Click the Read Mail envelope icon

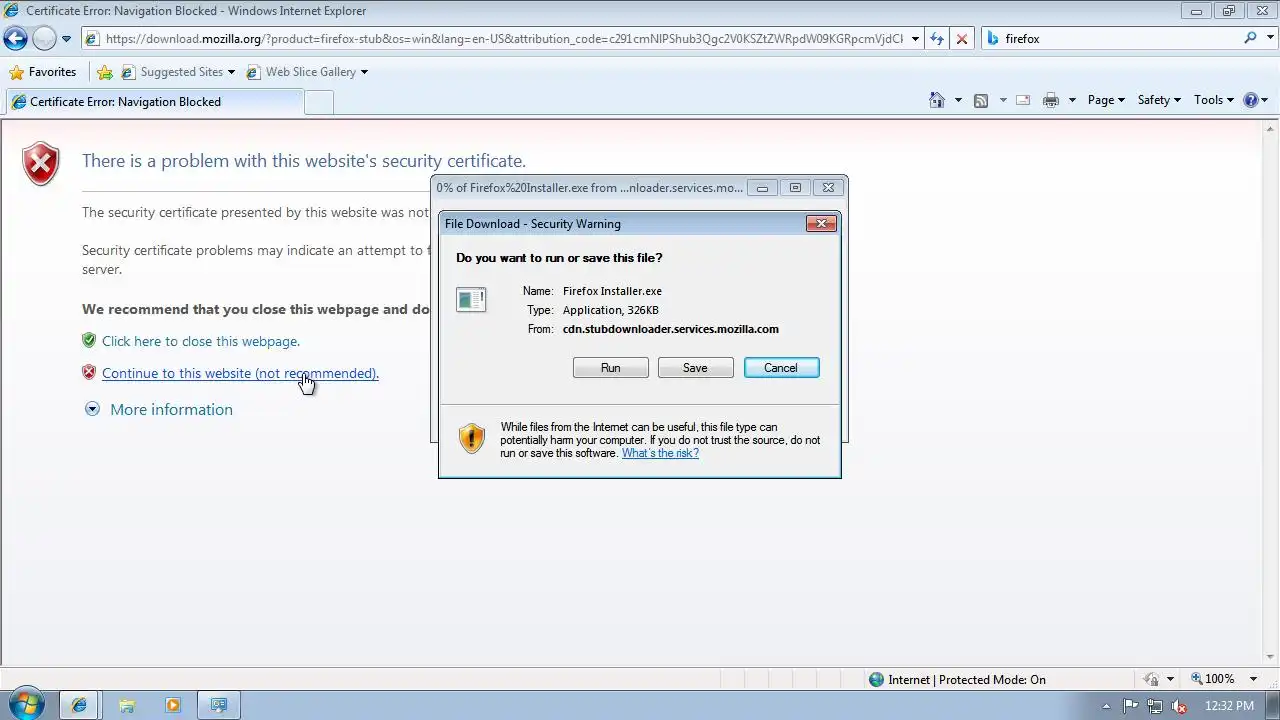(x=1023, y=100)
